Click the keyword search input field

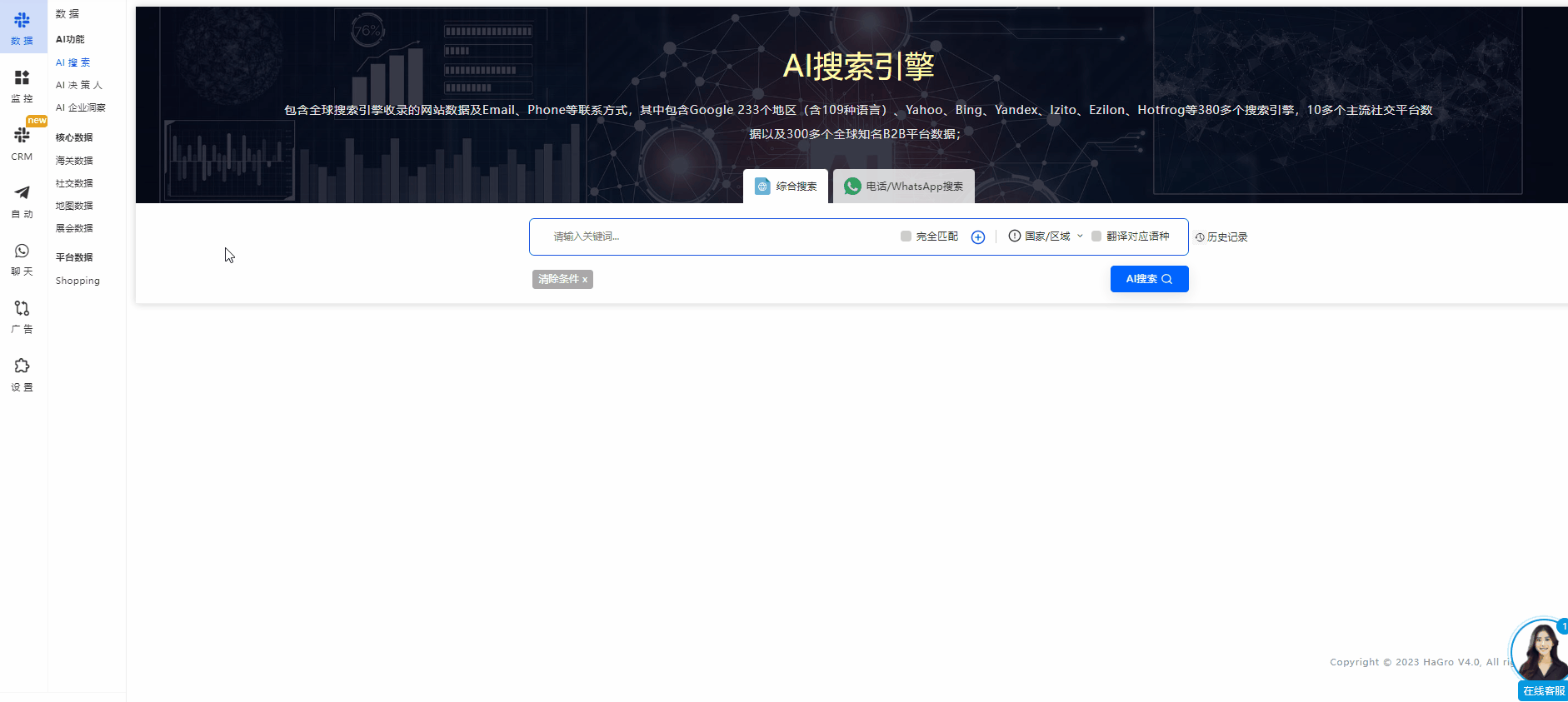click(x=717, y=236)
